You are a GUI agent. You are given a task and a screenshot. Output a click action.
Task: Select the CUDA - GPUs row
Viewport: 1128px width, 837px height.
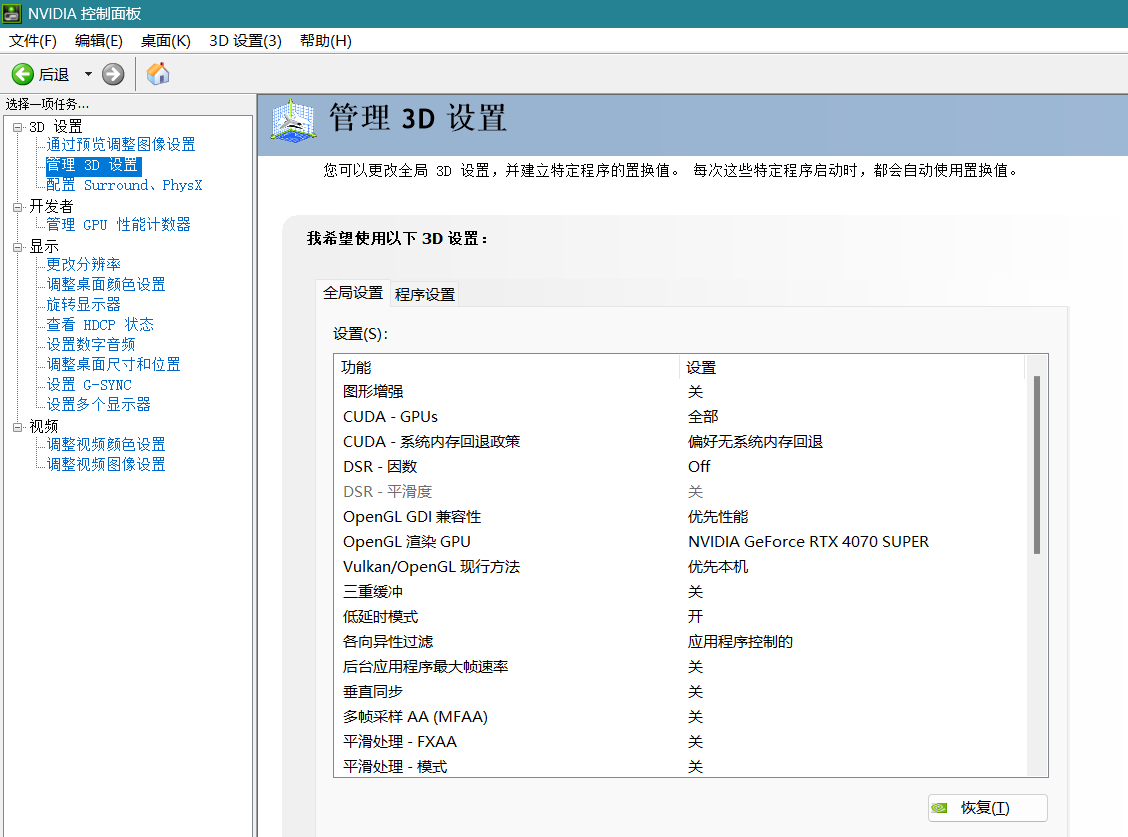pyautogui.click(x=680, y=417)
